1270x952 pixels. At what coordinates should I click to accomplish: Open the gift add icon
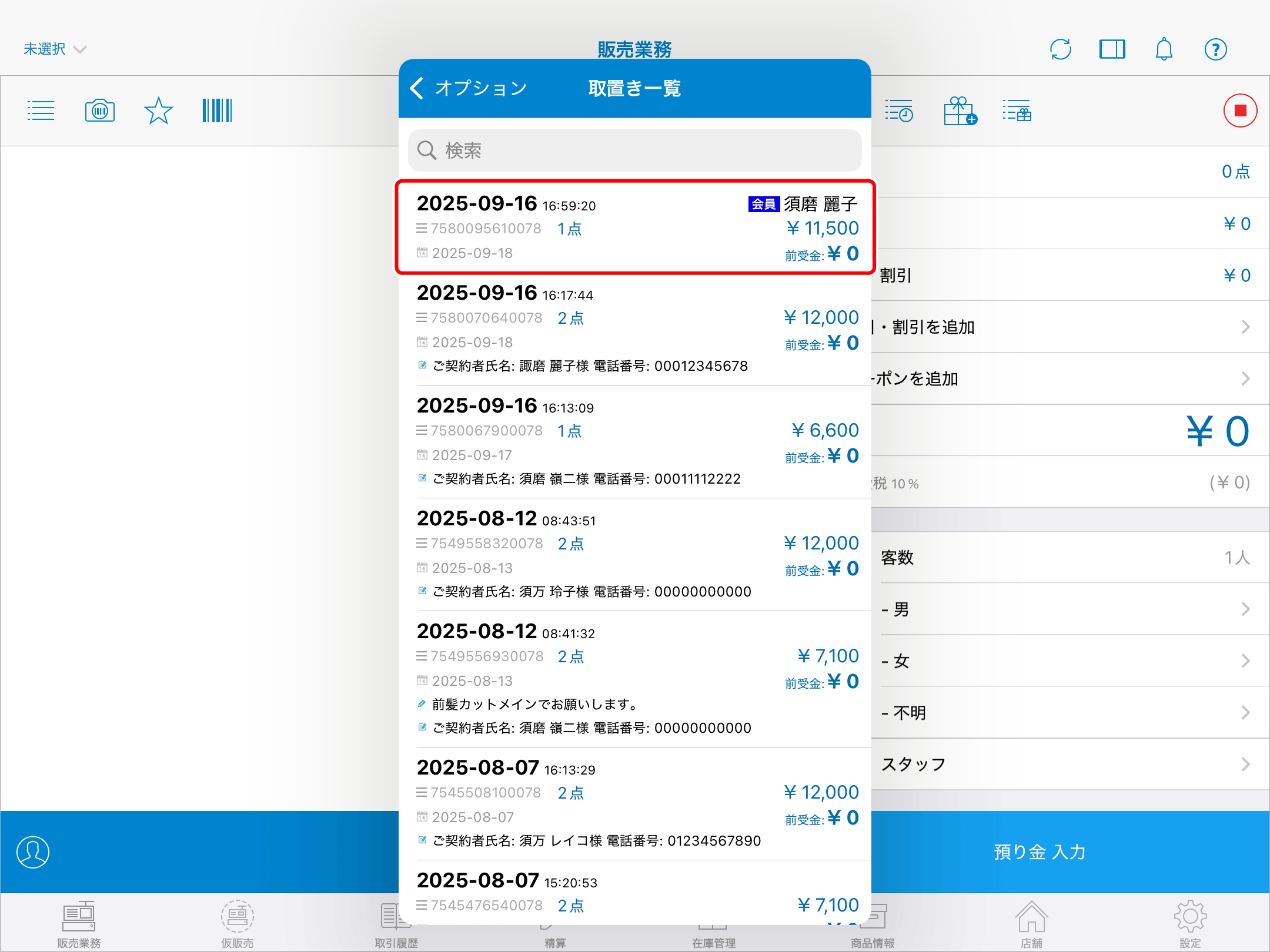click(x=959, y=110)
